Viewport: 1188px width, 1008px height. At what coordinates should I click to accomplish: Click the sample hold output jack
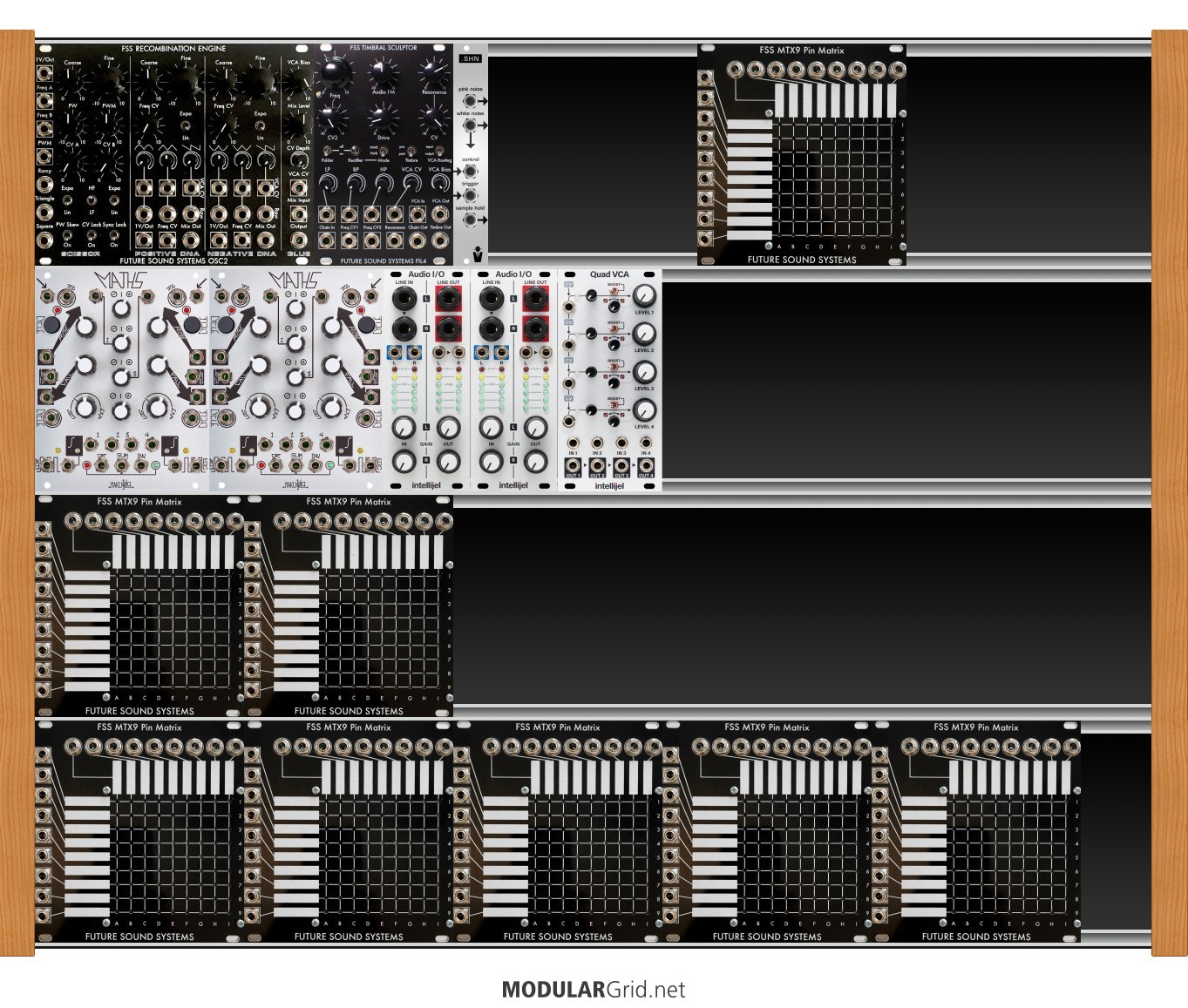coord(470,220)
